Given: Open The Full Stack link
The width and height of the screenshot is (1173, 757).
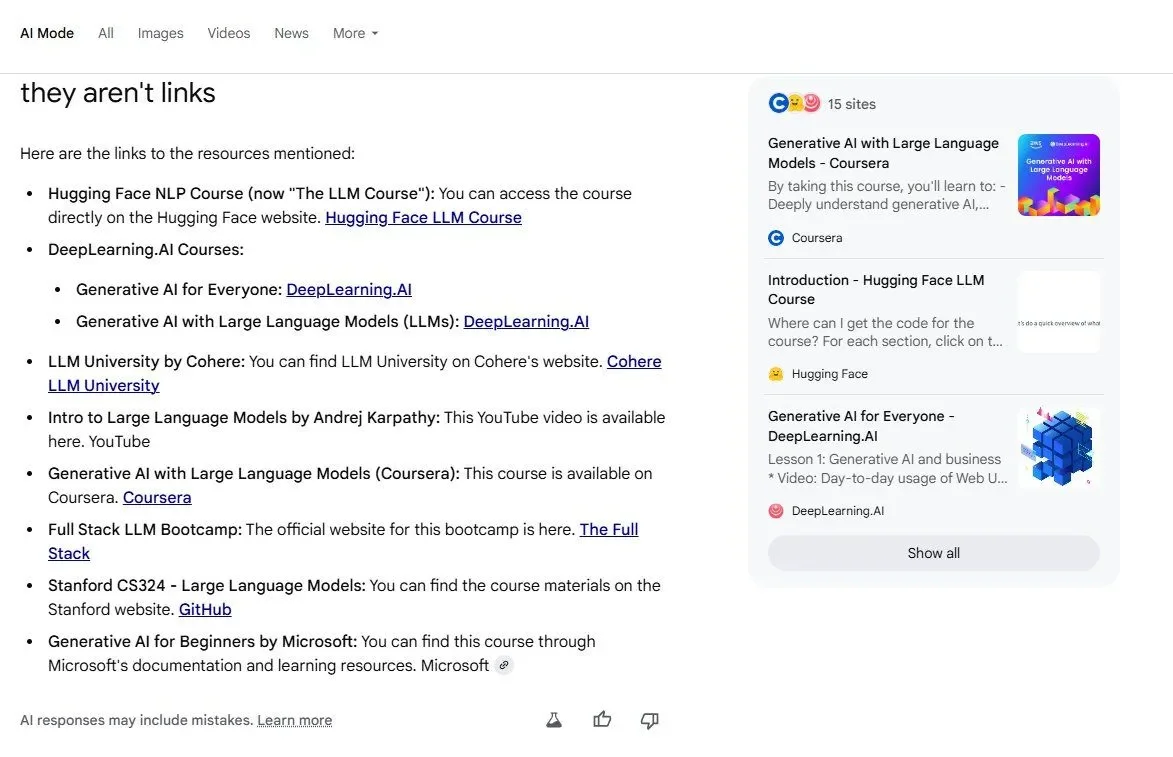Looking at the screenshot, I should pyautogui.click(x=609, y=530).
